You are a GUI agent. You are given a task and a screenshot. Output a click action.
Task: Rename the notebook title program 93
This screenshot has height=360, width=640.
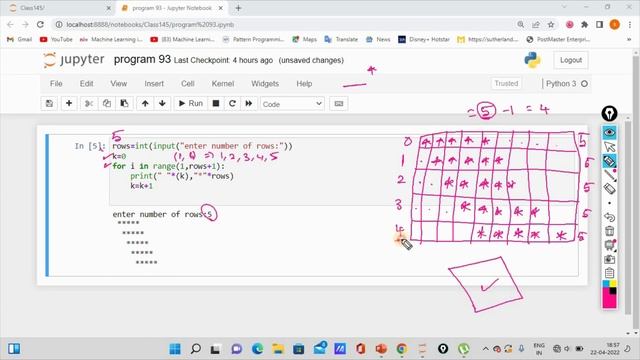tap(142, 59)
